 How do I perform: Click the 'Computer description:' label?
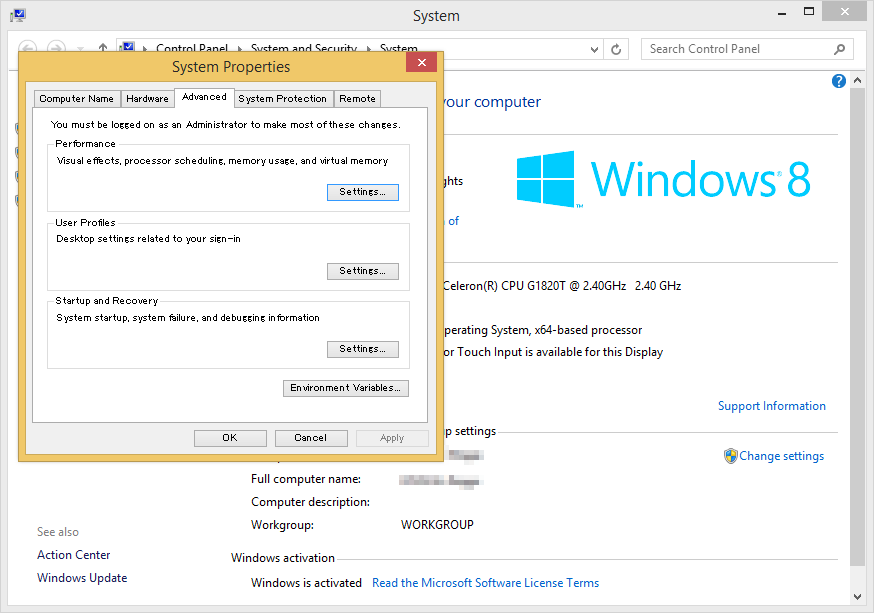(x=310, y=502)
